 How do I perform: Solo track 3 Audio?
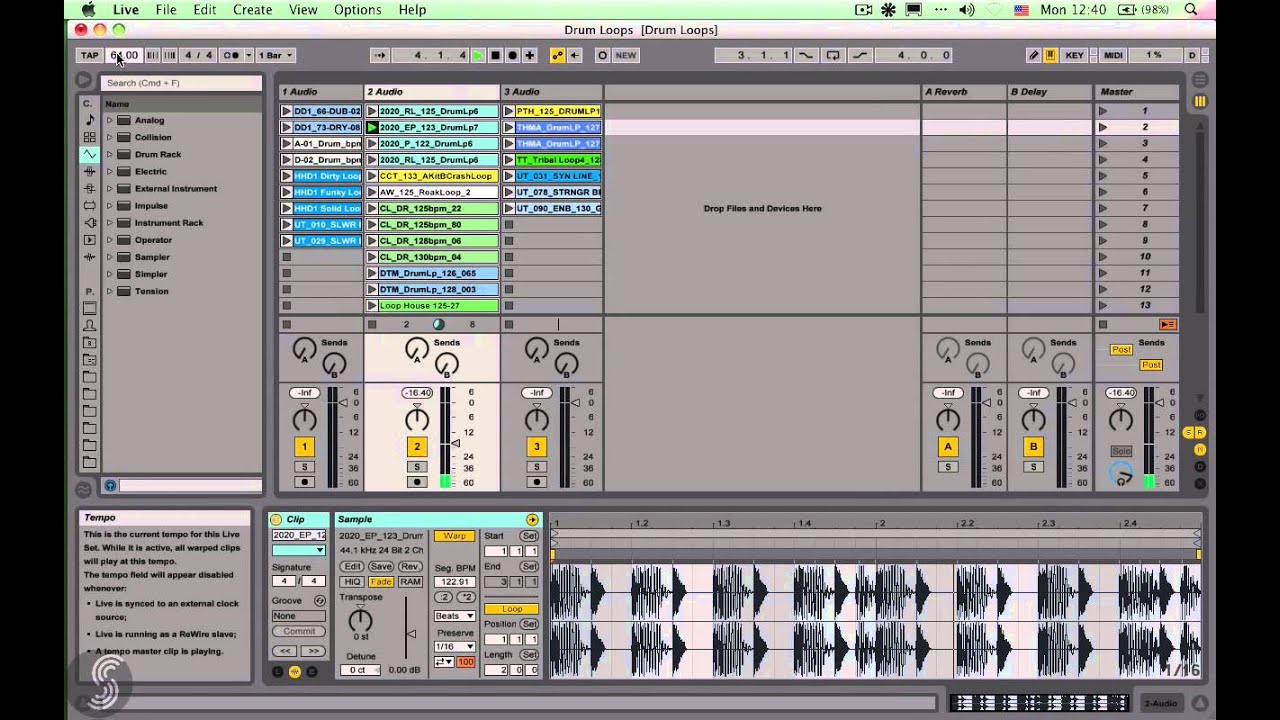pos(537,467)
